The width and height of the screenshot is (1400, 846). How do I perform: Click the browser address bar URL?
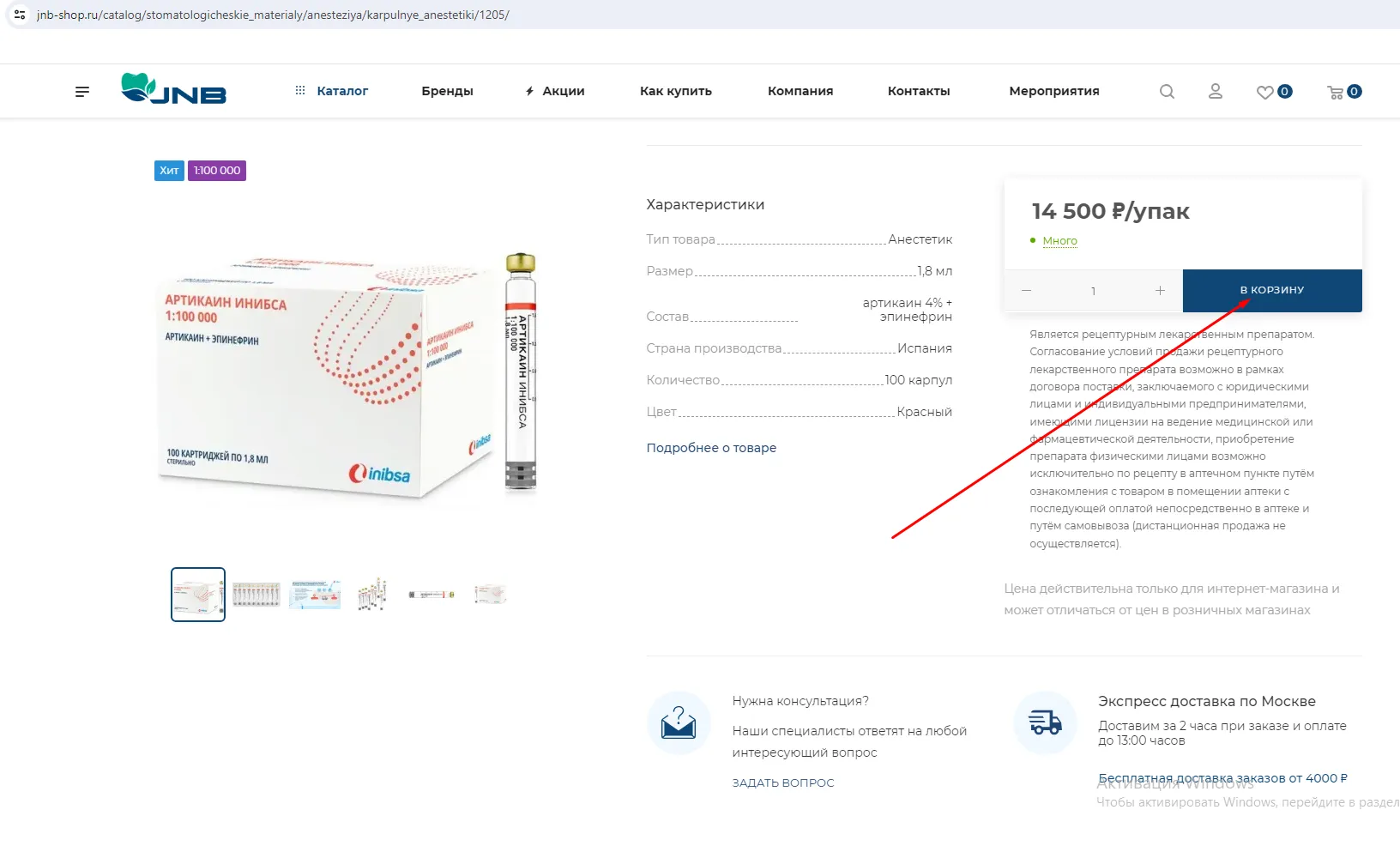(273, 15)
